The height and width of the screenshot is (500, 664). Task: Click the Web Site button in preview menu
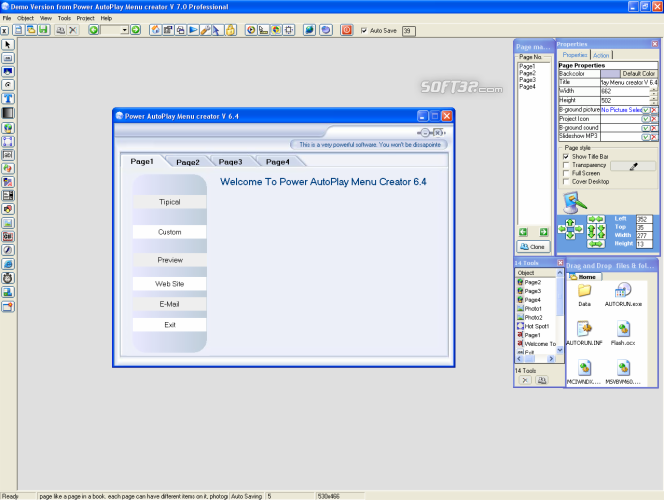point(169,284)
